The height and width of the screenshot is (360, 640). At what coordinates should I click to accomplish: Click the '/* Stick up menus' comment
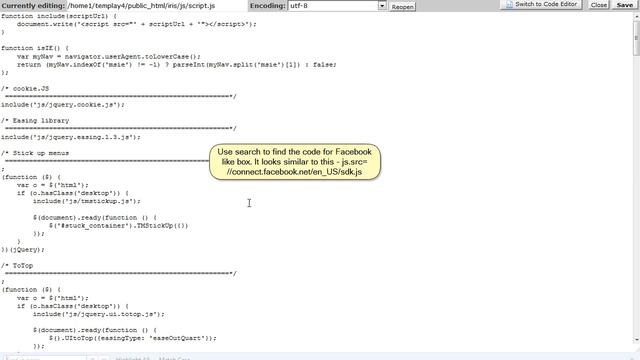[35, 153]
